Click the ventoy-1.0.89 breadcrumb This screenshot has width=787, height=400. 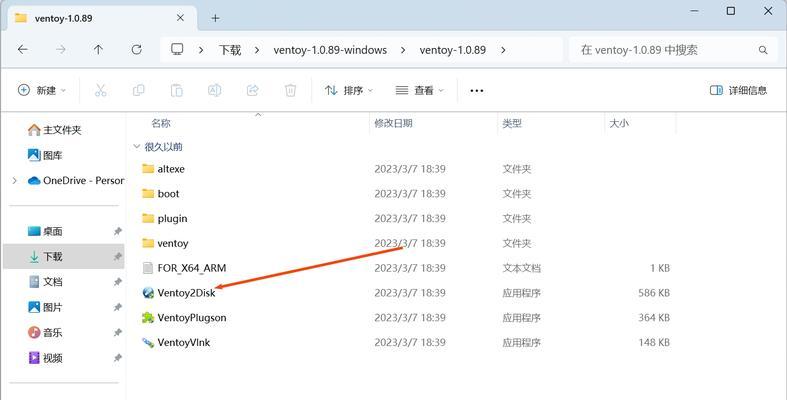pos(453,50)
